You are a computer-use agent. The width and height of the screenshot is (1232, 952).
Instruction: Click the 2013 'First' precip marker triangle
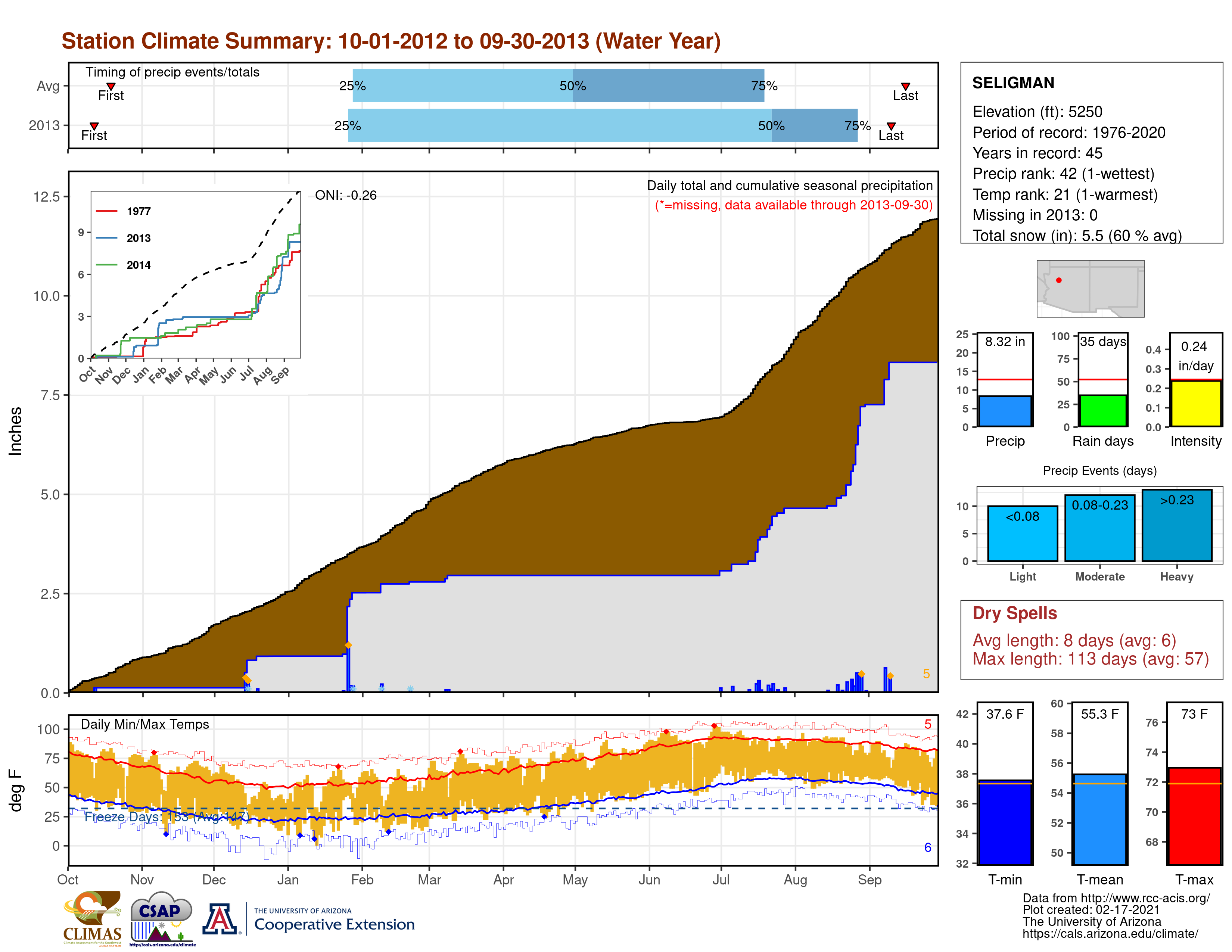pos(94,126)
